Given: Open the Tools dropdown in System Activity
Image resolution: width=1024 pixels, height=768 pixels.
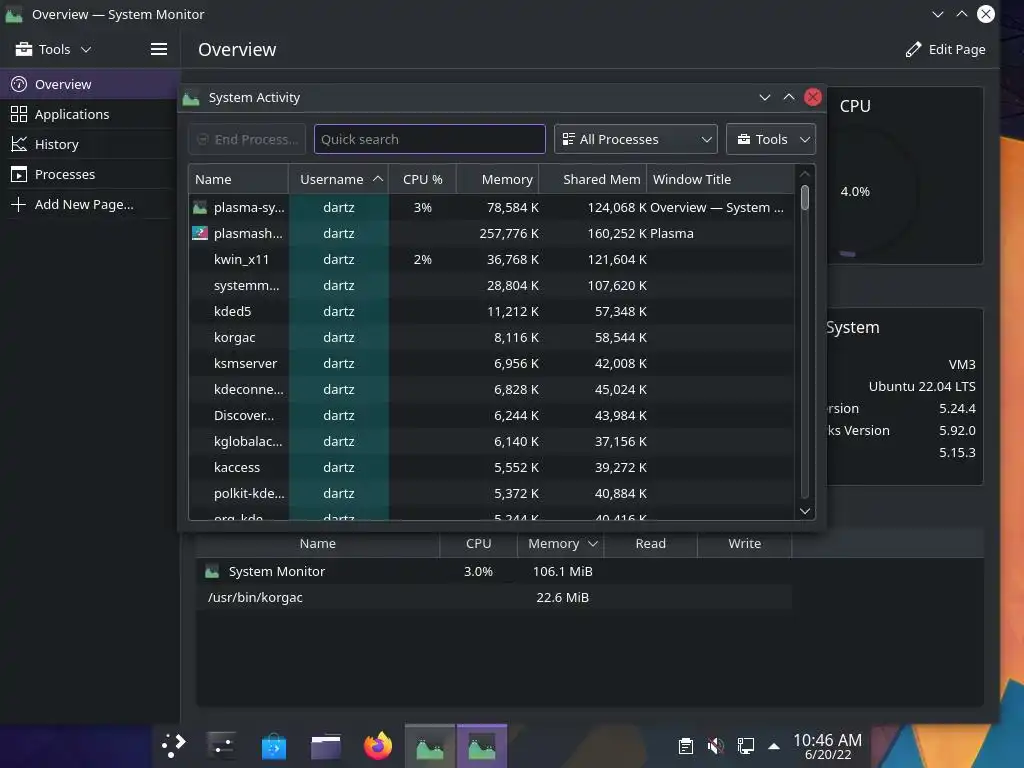Looking at the screenshot, I should (771, 139).
